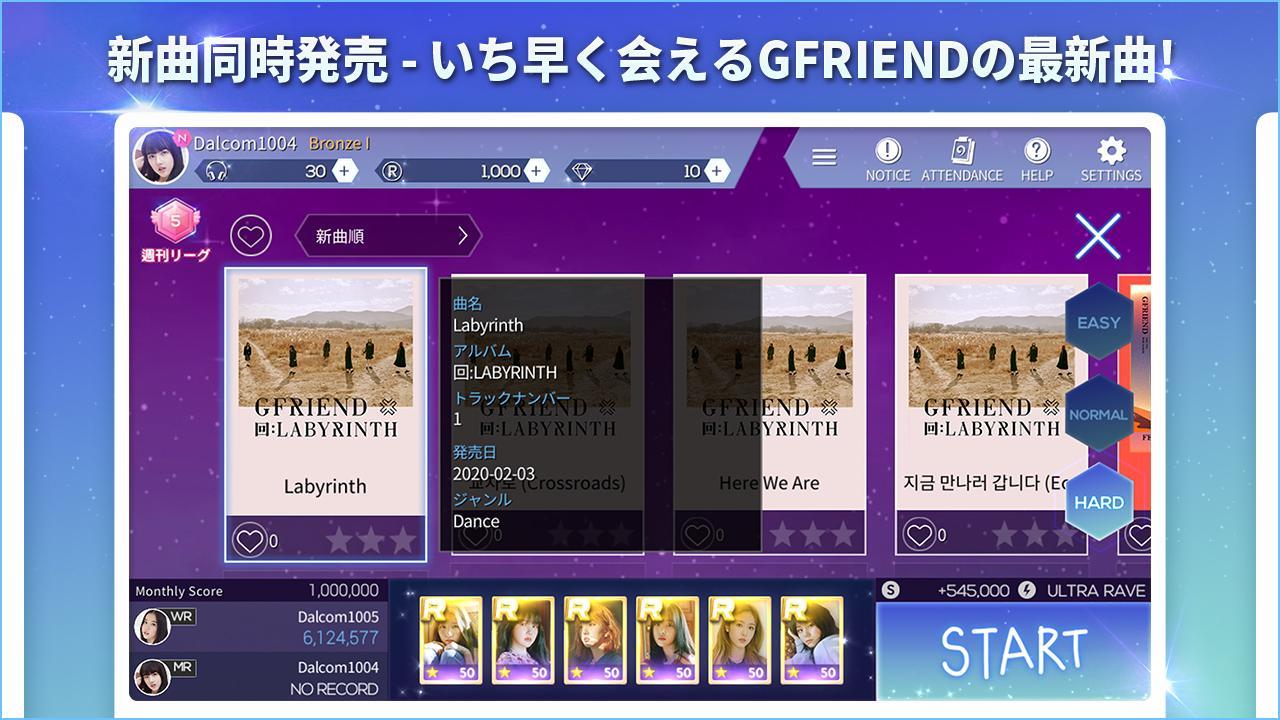Image resolution: width=1280 pixels, height=720 pixels.
Task: Open the sixth R card in deck
Action: (x=811, y=640)
